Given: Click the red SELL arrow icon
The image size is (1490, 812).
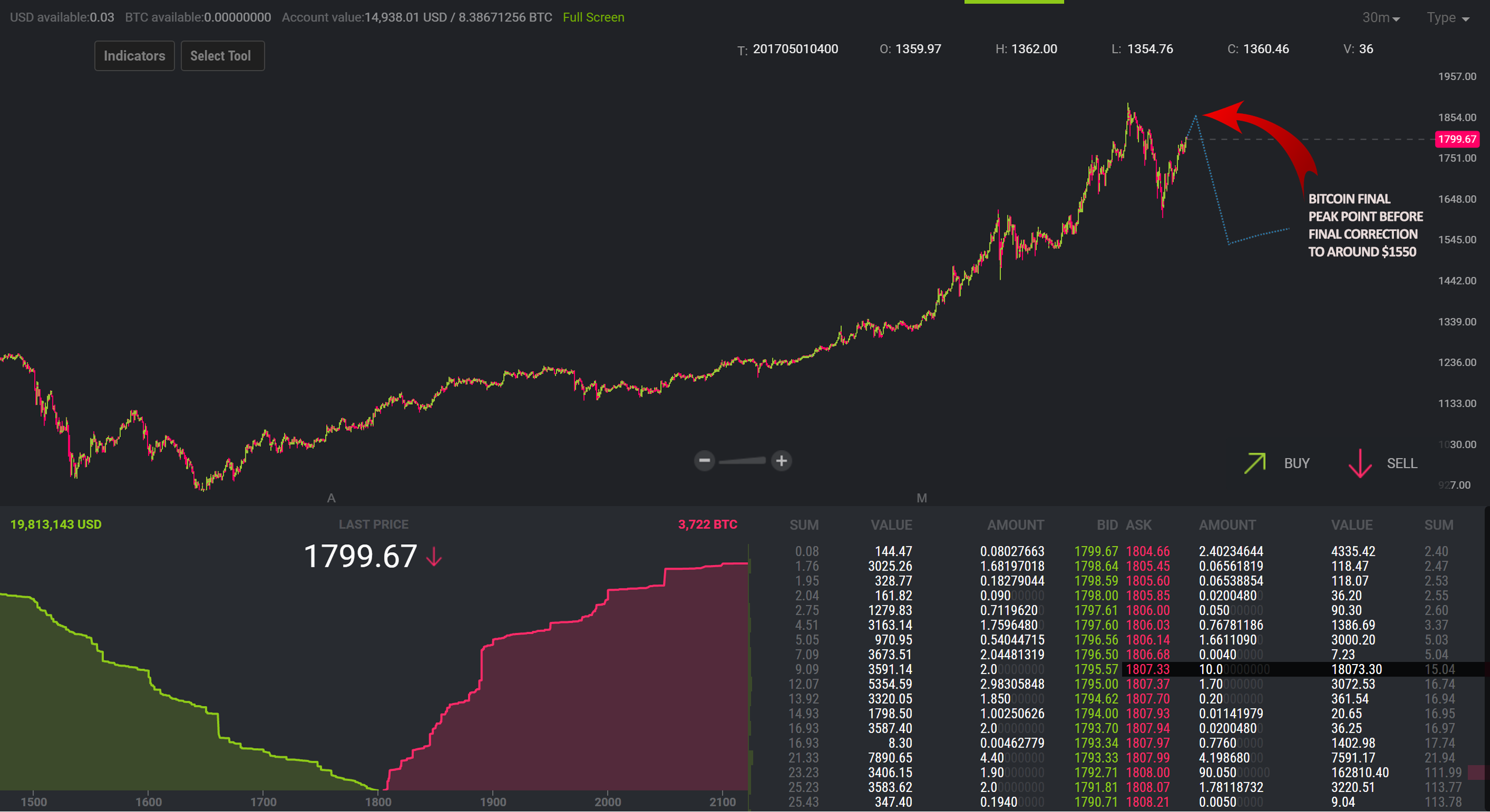Looking at the screenshot, I should coord(1360,463).
